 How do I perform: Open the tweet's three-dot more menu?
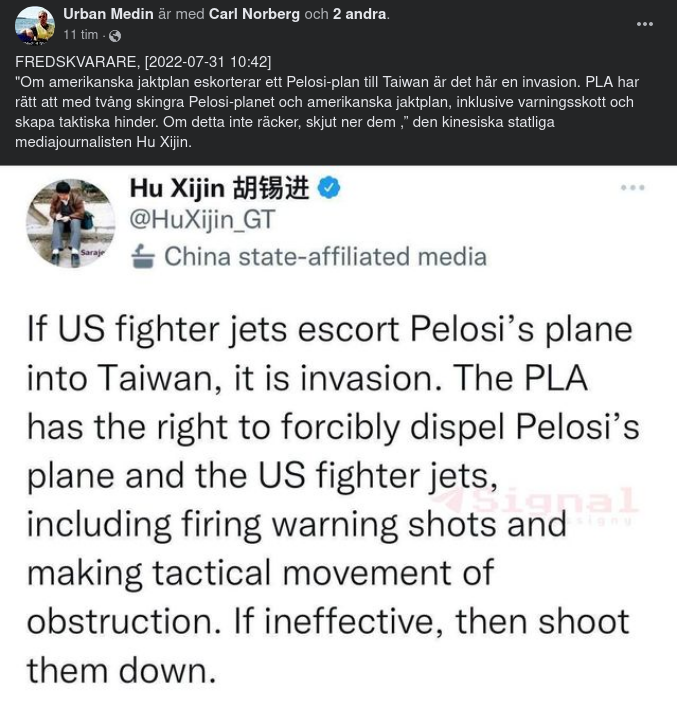pos(632,188)
